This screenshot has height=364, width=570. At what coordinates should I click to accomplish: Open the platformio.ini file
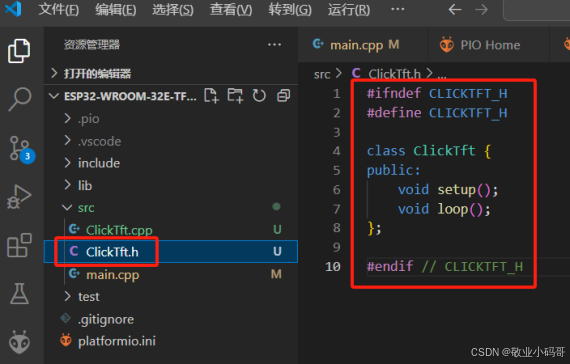(171, 341)
